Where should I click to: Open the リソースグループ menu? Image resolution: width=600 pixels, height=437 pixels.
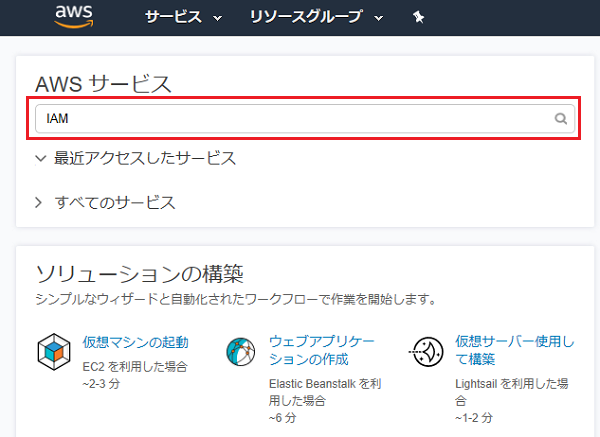(x=316, y=17)
